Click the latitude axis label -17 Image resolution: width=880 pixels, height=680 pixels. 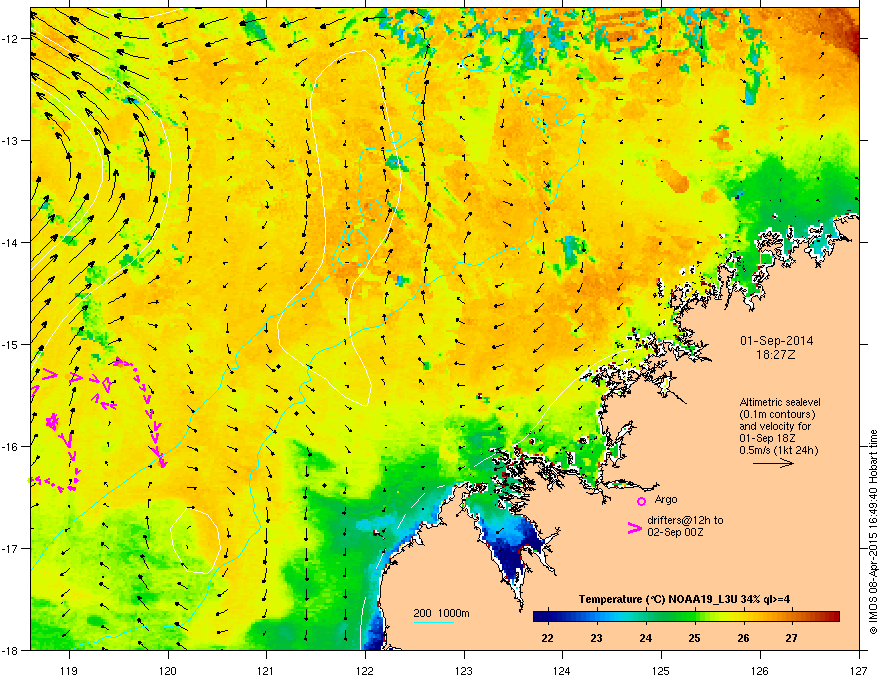click(11, 548)
